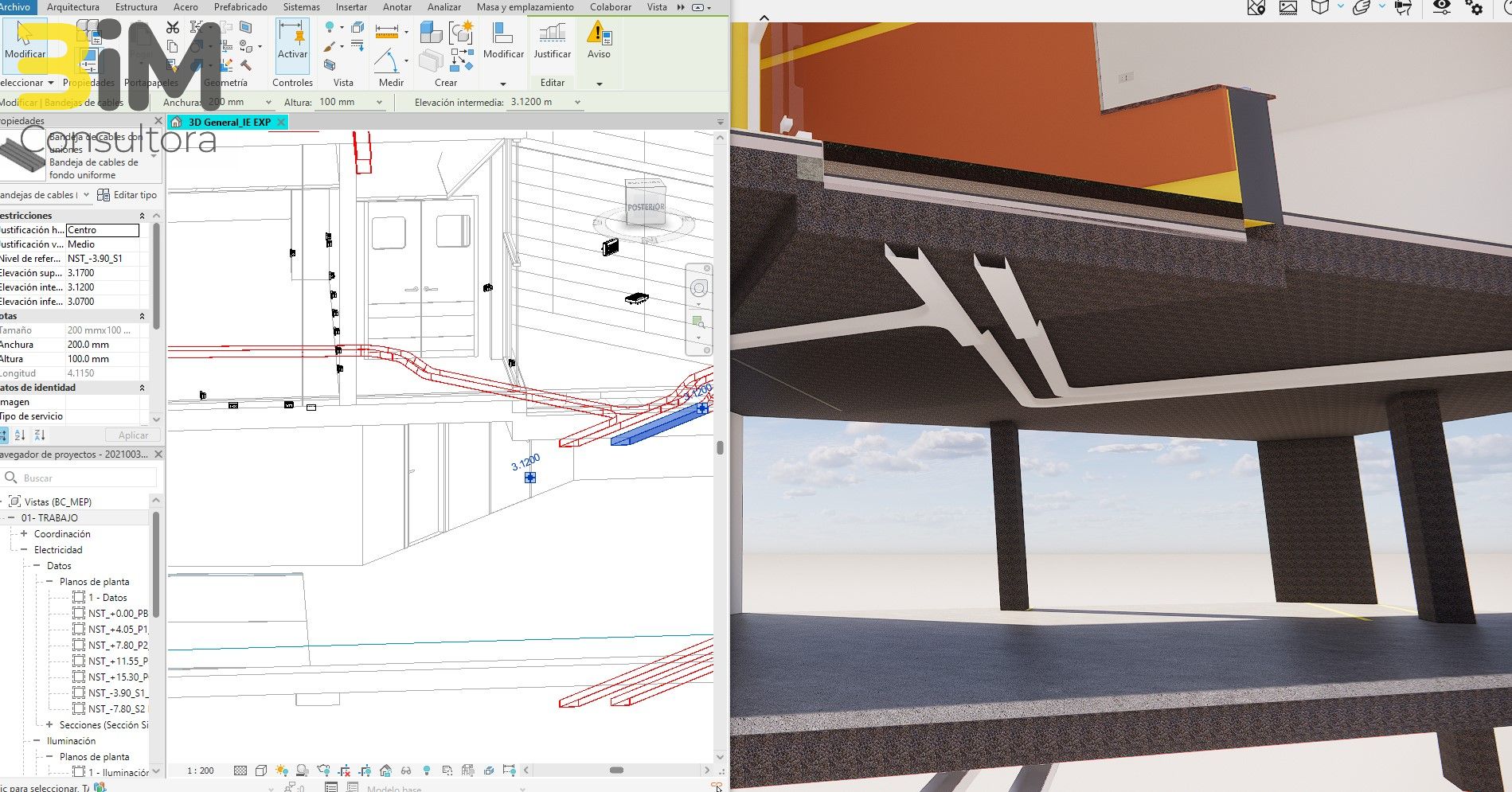Toggle shadows icon in view control bar

[x=303, y=771]
